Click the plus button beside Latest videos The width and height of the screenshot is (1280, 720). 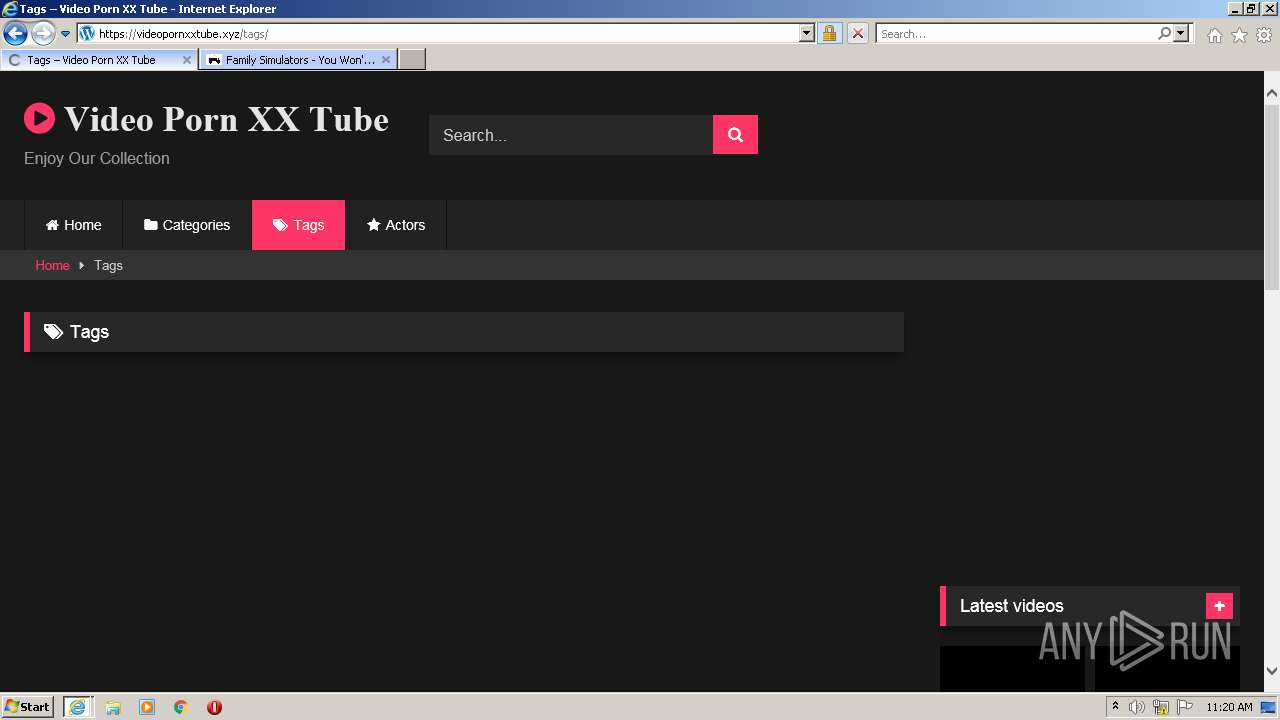pos(1219,606)
